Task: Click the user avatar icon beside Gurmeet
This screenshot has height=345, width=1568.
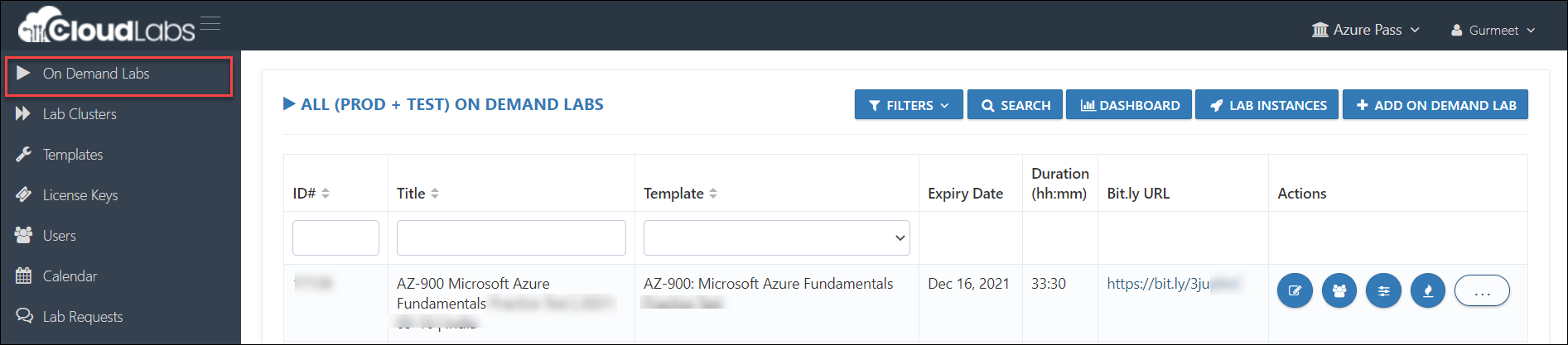Action: pyautogui.click(x=1457, y=30)
